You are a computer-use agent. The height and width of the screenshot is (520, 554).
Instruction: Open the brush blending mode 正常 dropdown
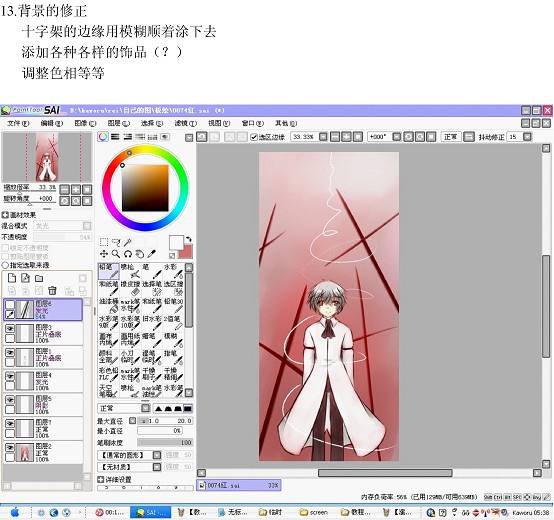[x=145, y=409]
